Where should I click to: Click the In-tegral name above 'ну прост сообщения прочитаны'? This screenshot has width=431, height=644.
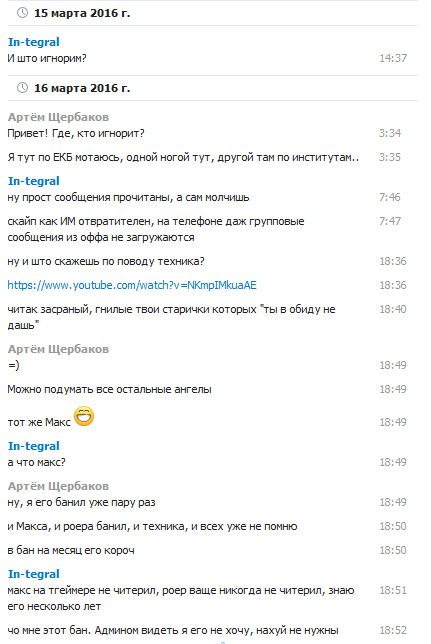click(34, 181)
